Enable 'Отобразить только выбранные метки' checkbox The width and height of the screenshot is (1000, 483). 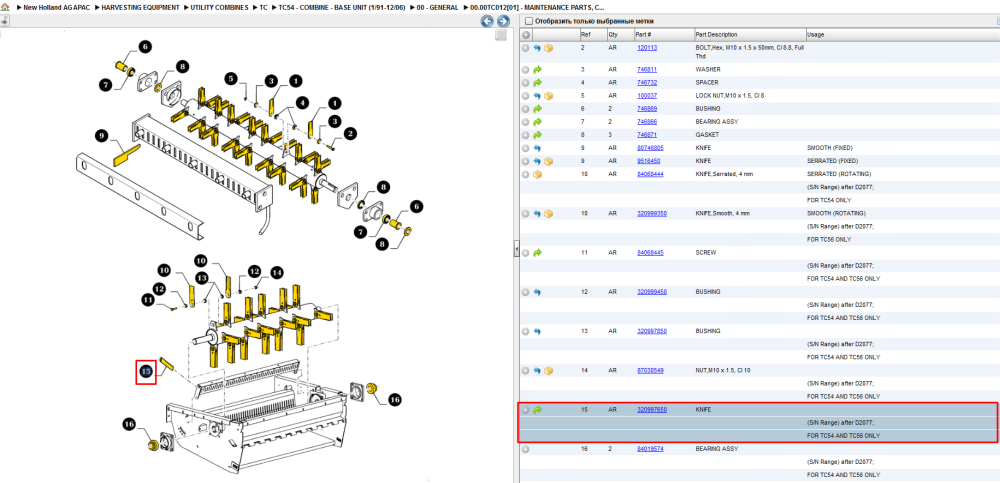coord(528,21)
